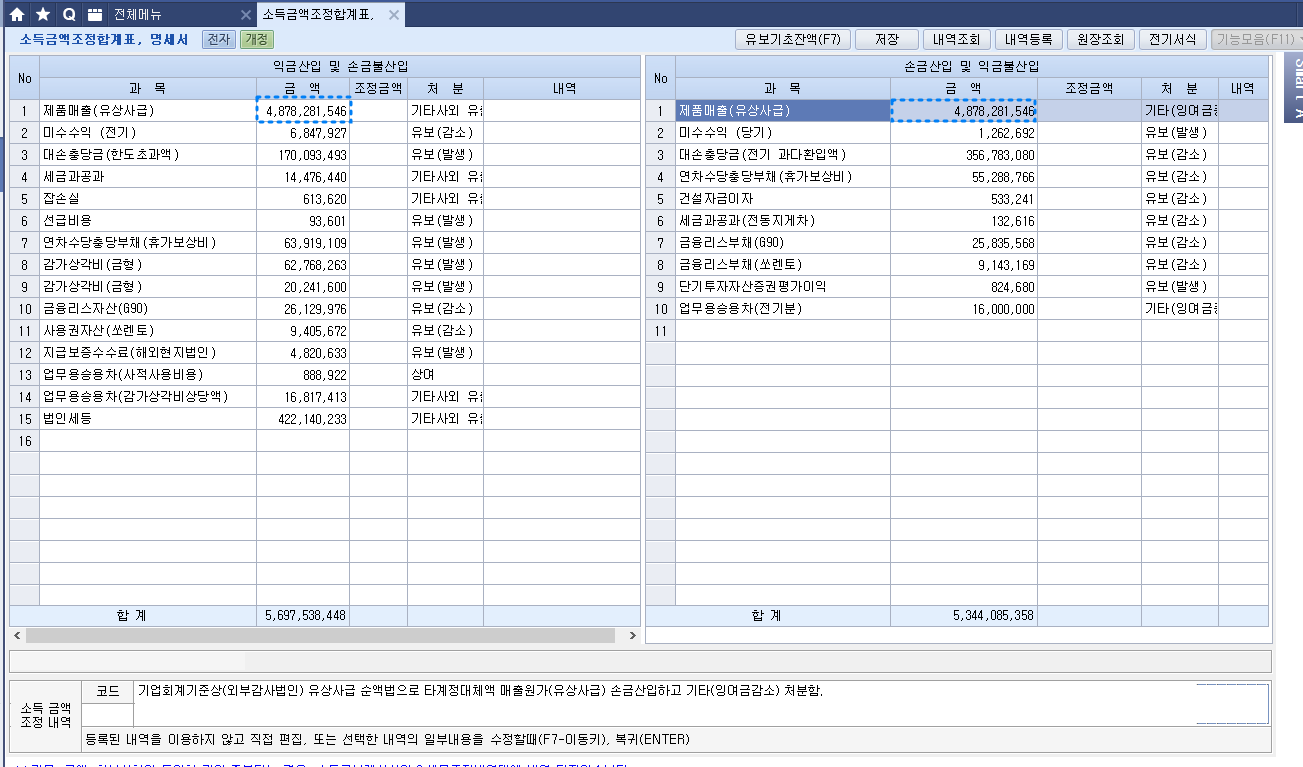
Task: Click the 손금산입 및 익금불산입 table header
Action: click(972, 66)
